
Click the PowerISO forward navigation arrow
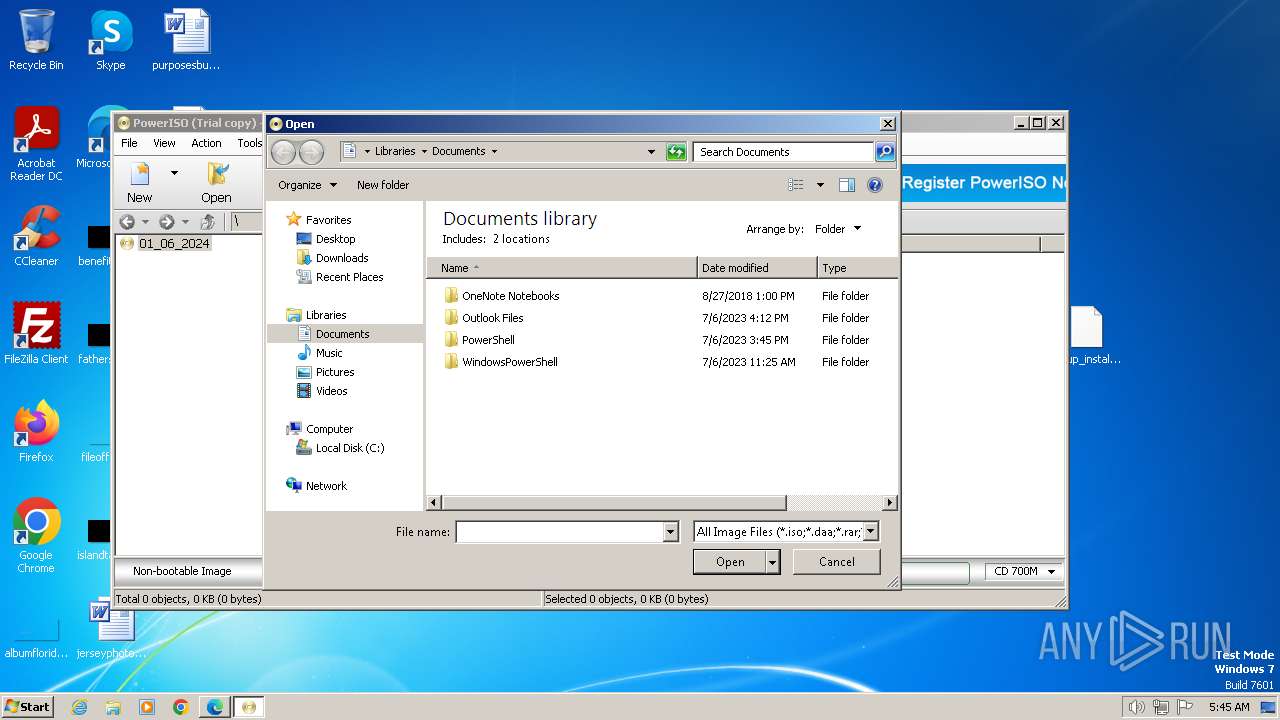coord(167,222)
